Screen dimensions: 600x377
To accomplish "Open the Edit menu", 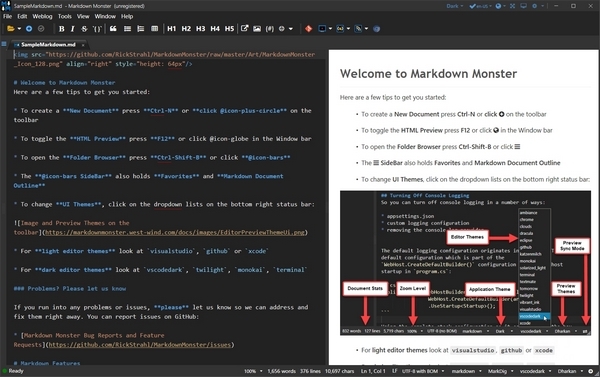I will [22, 16].
